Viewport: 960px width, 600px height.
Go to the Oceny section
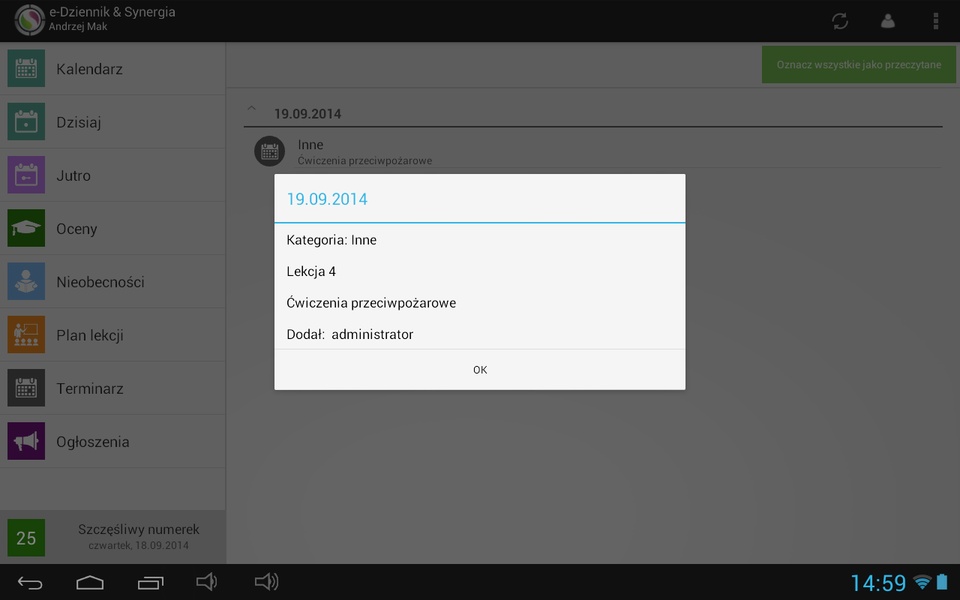(x=113, y=228)
